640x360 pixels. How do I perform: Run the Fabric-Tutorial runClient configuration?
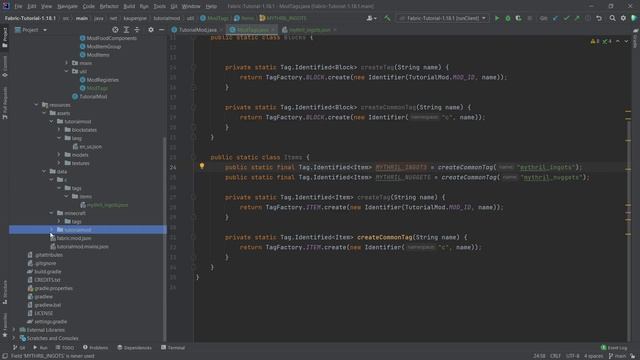(x=497, y=18)
